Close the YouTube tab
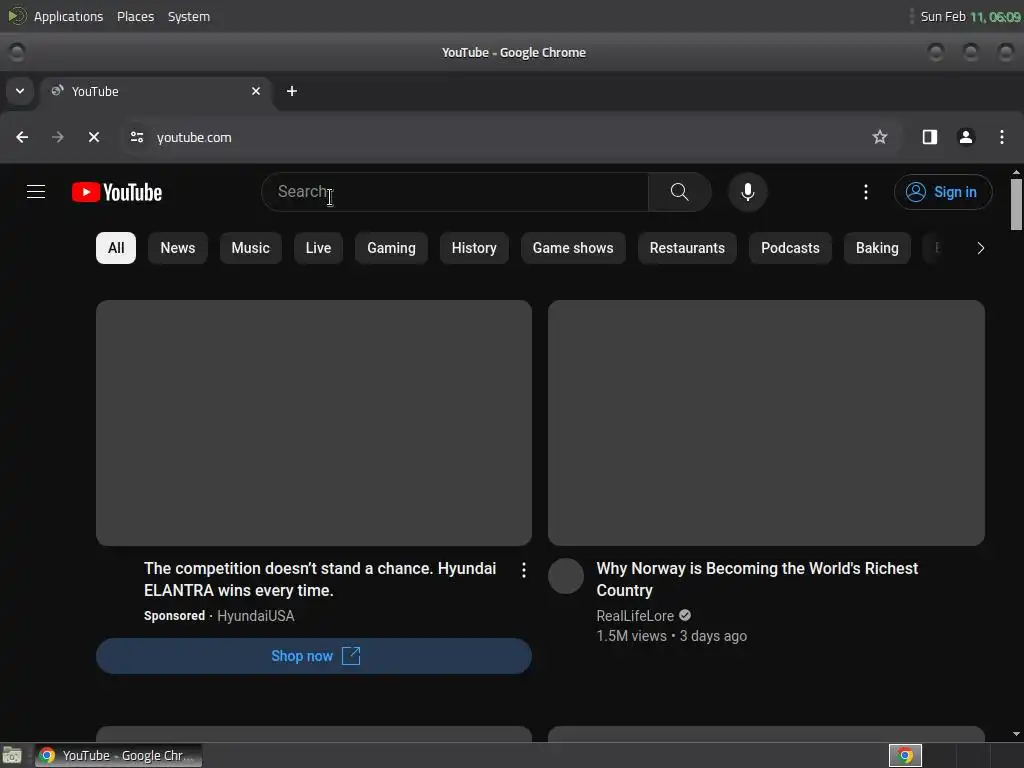This screenshot has height=768, width=1024. pos(256,91)
